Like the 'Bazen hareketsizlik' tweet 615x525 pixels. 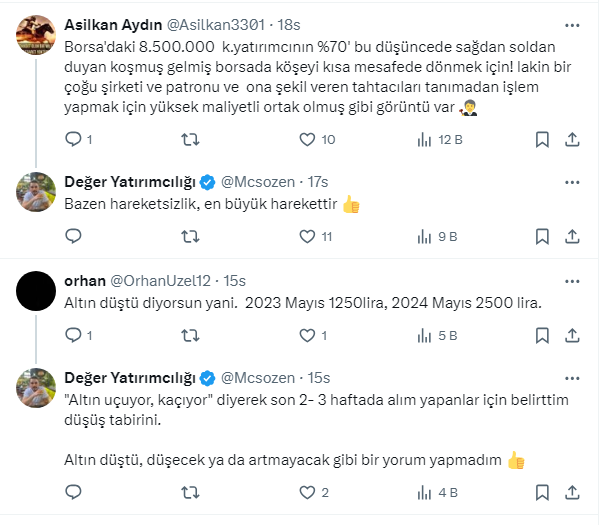click(x=307, y=237)
